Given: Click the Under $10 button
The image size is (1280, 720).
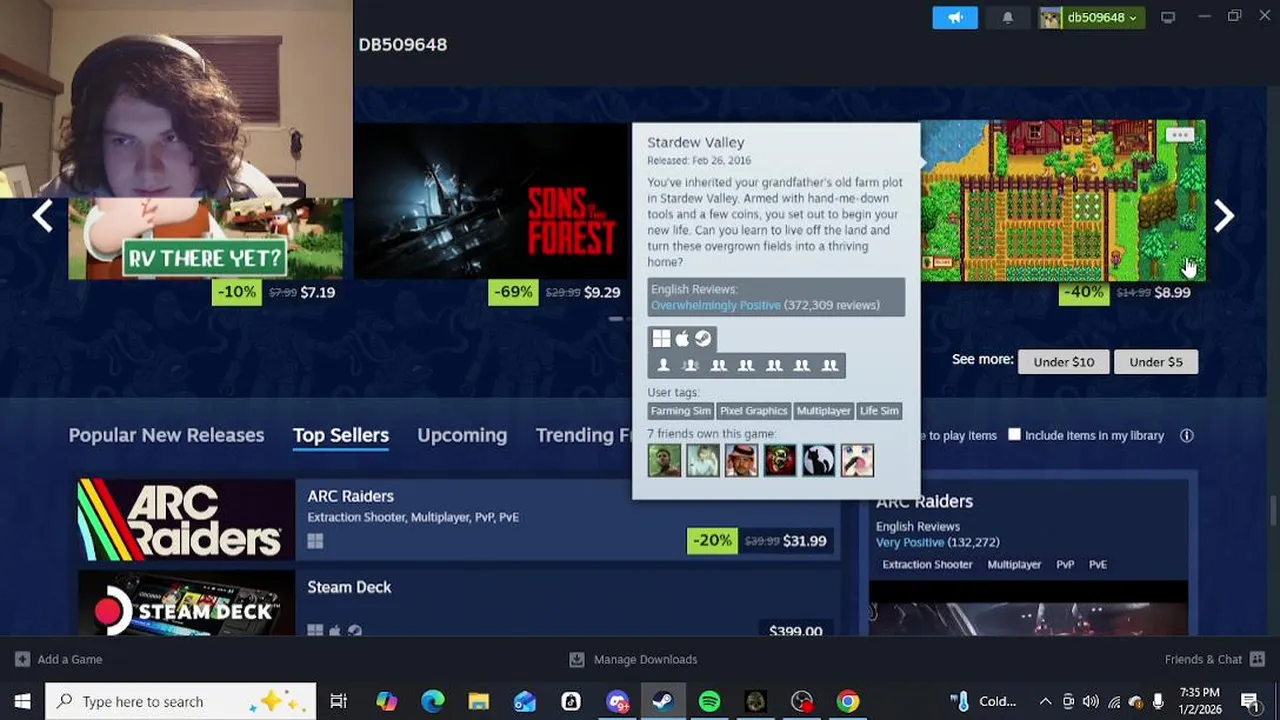Looking at the screenshot, I should [x=1063, y=362].
